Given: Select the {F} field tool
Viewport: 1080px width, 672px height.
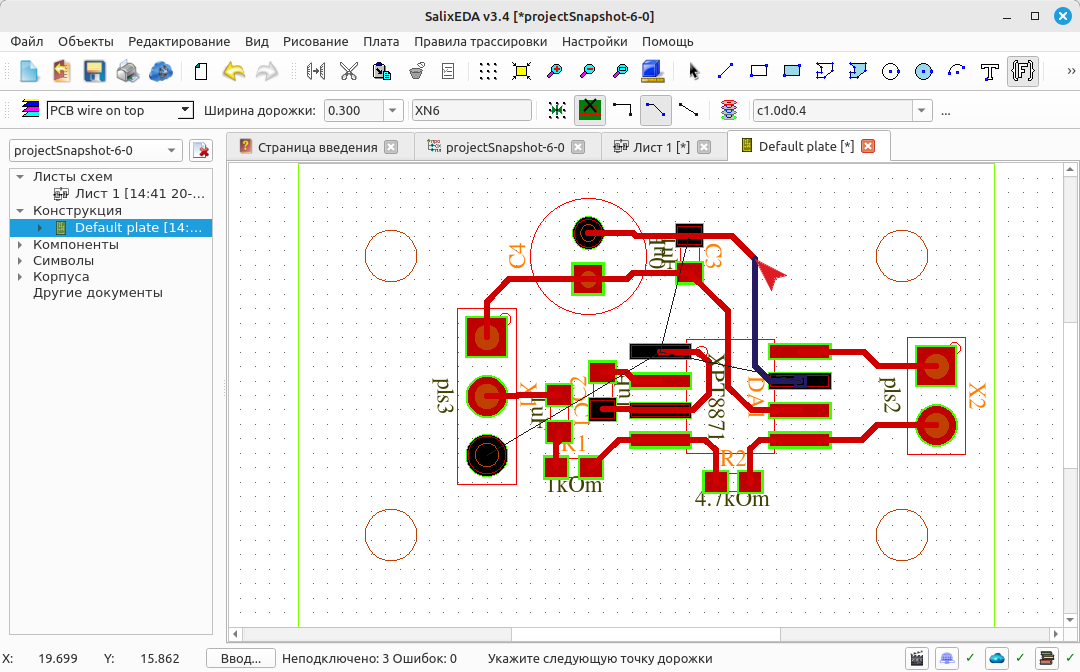Looking at the screenshot, I should coord(1023,71).
